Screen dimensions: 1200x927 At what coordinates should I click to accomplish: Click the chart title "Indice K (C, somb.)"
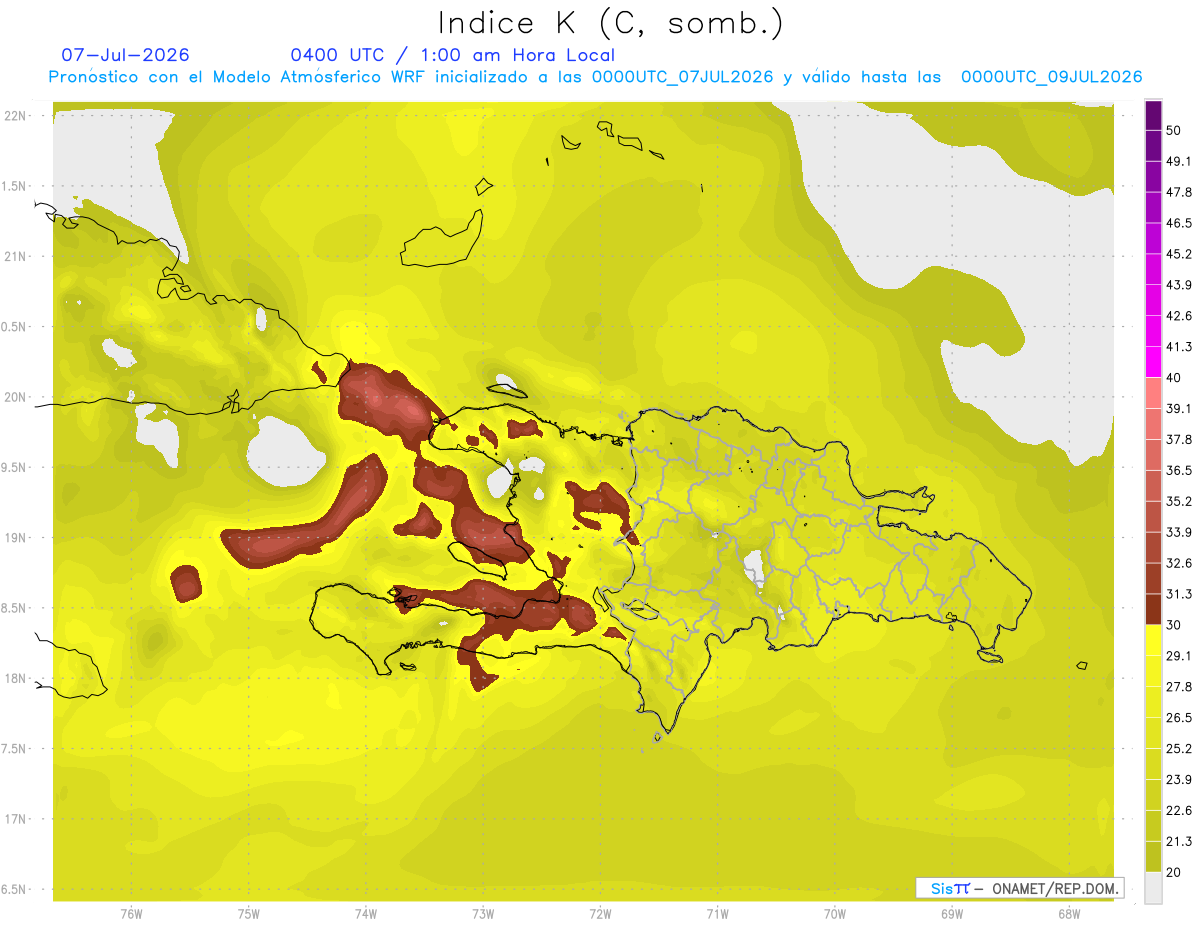(611, 23)
